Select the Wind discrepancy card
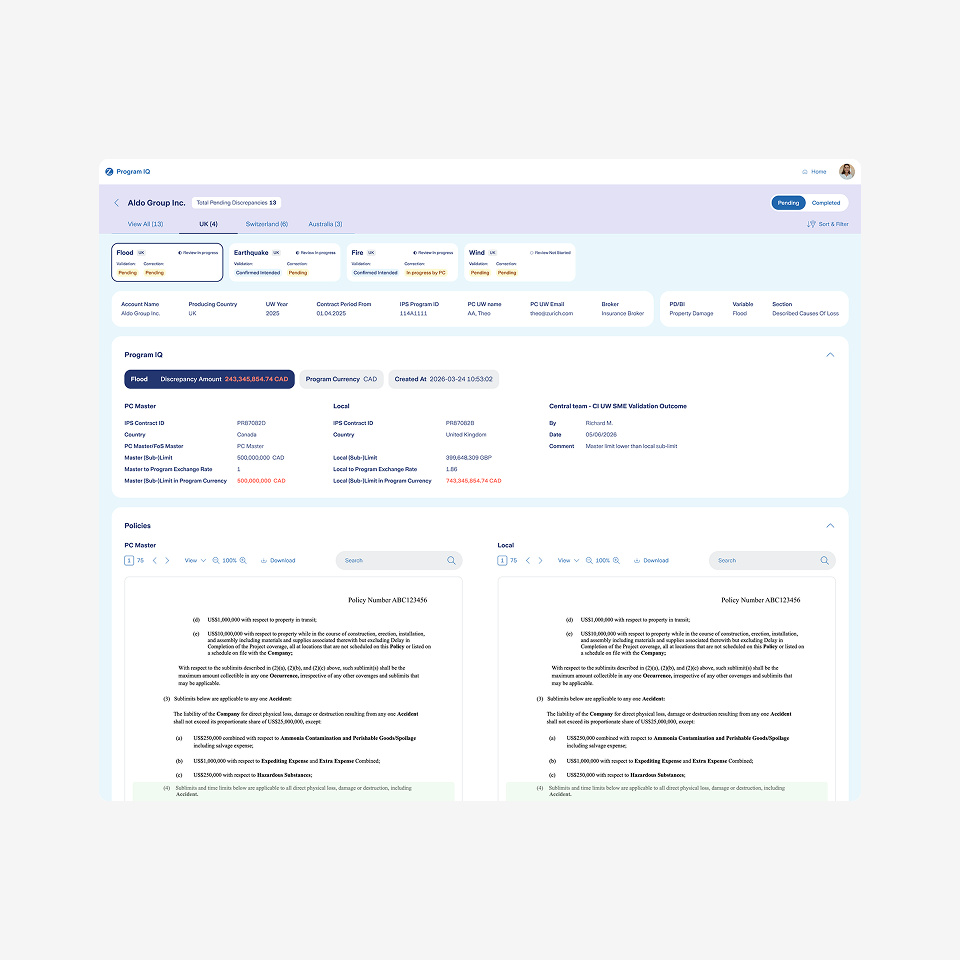 520,263
